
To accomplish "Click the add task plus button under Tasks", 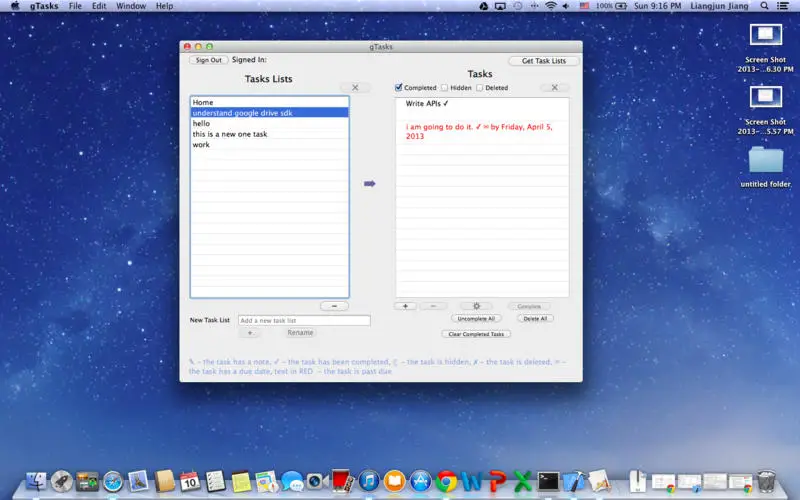I will tap(405, 306).
